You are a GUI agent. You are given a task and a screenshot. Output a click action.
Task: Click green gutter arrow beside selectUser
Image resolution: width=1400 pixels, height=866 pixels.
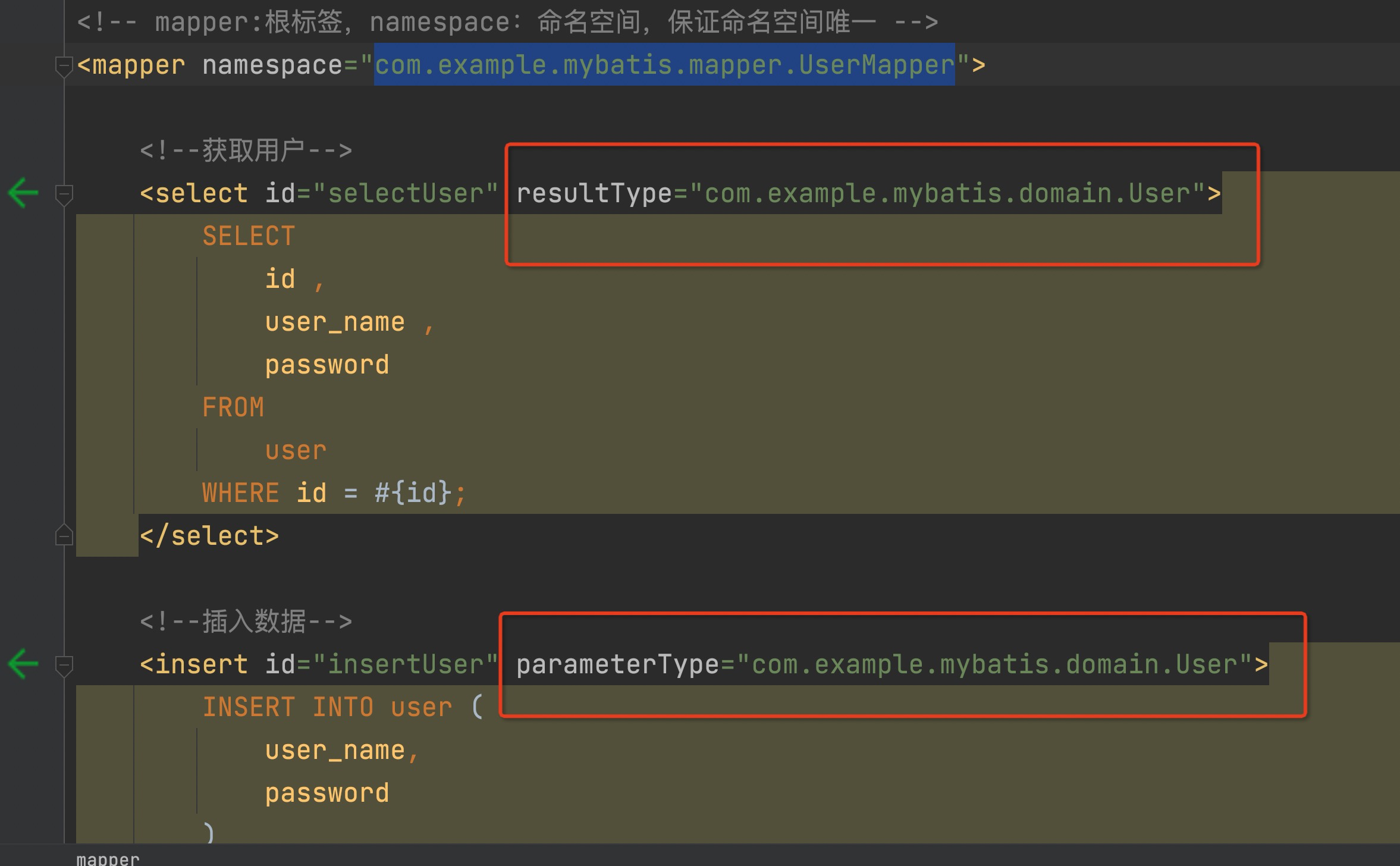pyautogui.click(x=24, y=193)
